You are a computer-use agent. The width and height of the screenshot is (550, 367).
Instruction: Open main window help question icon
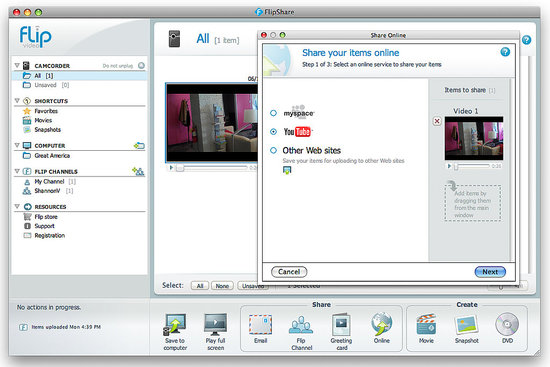coord(526,40)
